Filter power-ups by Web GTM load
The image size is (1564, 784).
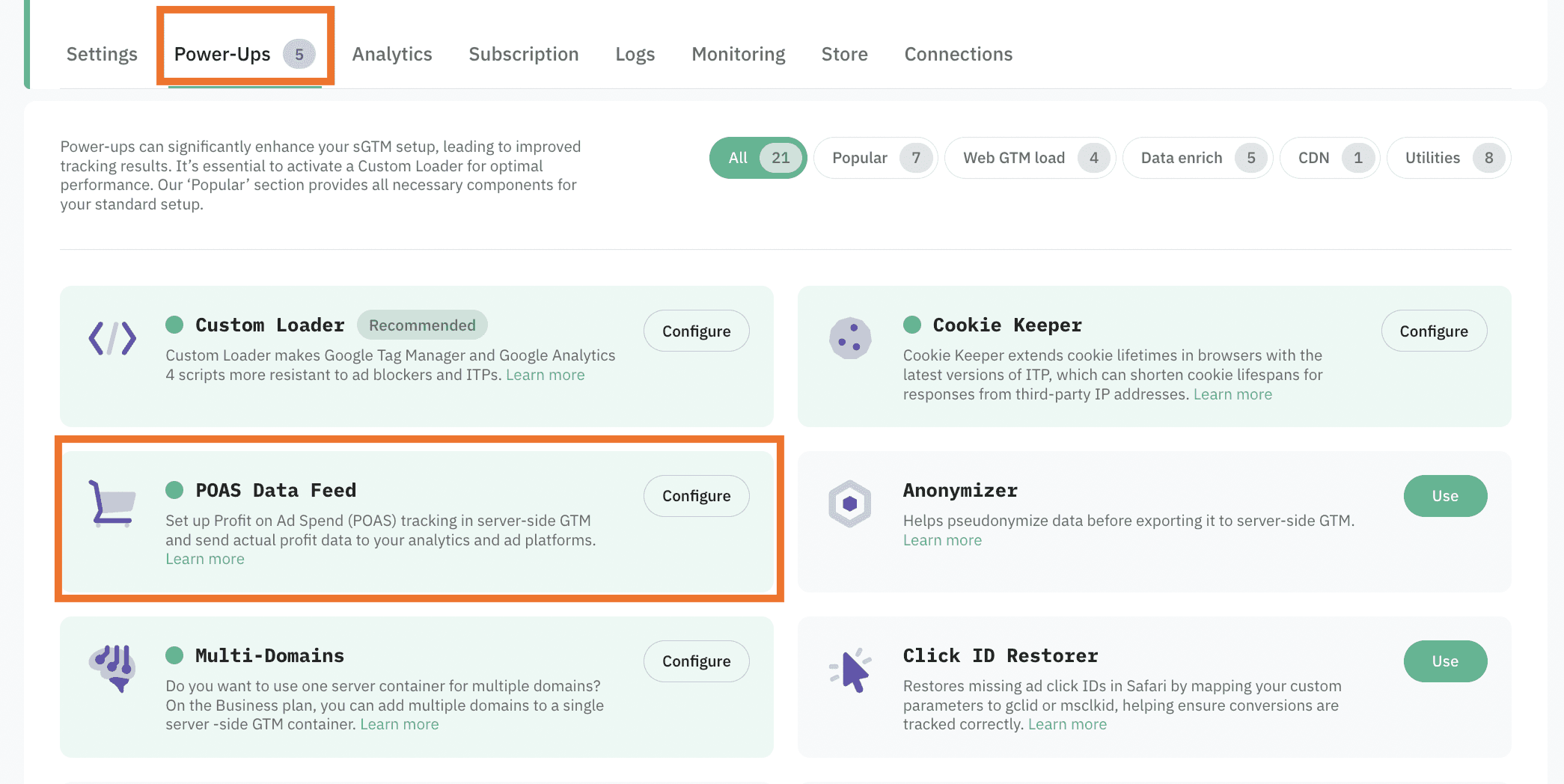coord(1029,158)
